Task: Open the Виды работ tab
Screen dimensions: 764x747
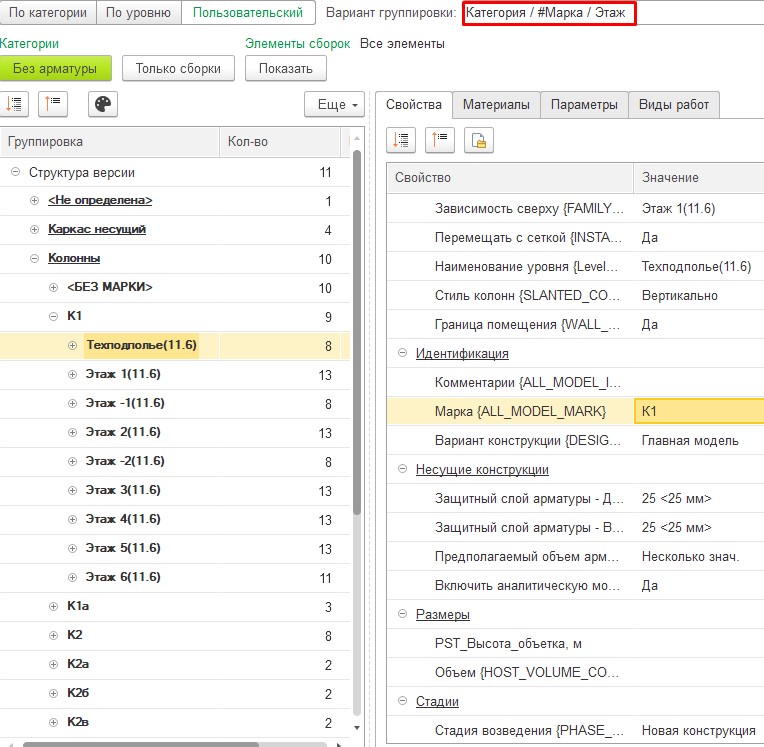Action: [673, 104]
